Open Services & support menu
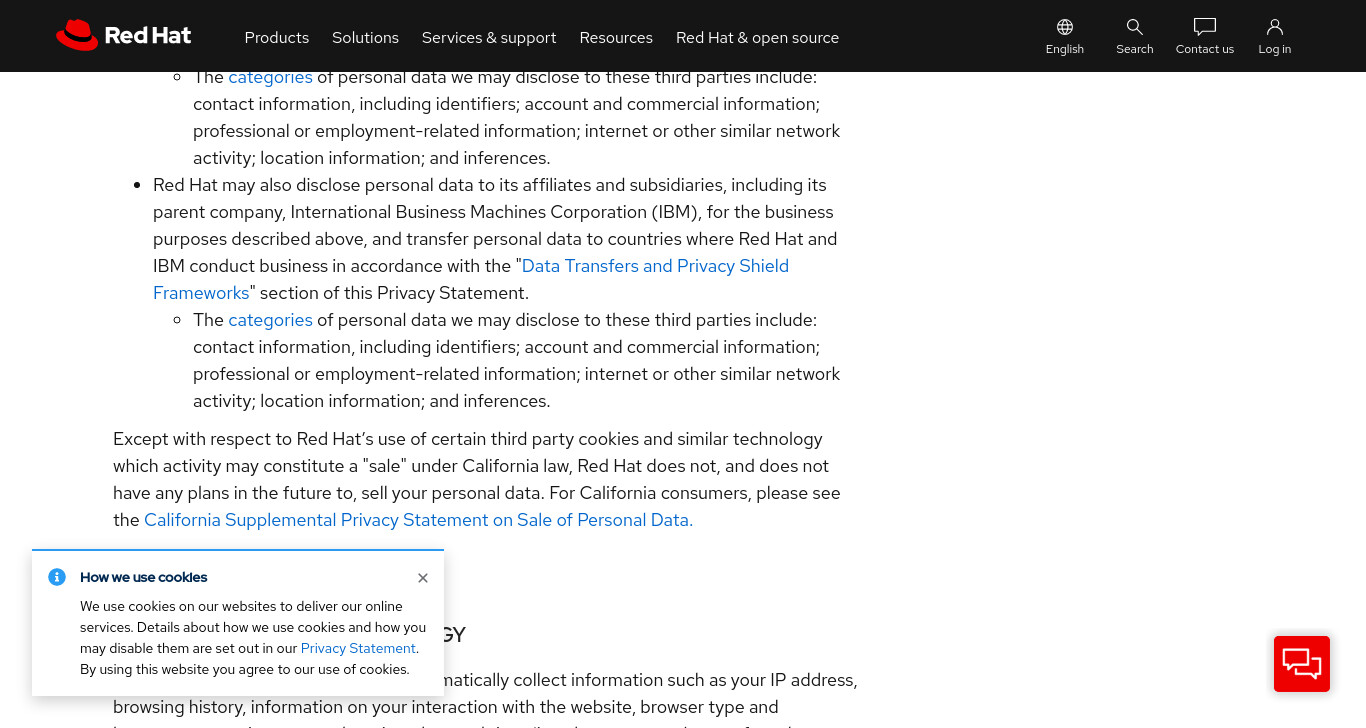1366x728 pixels. (489, 37)
